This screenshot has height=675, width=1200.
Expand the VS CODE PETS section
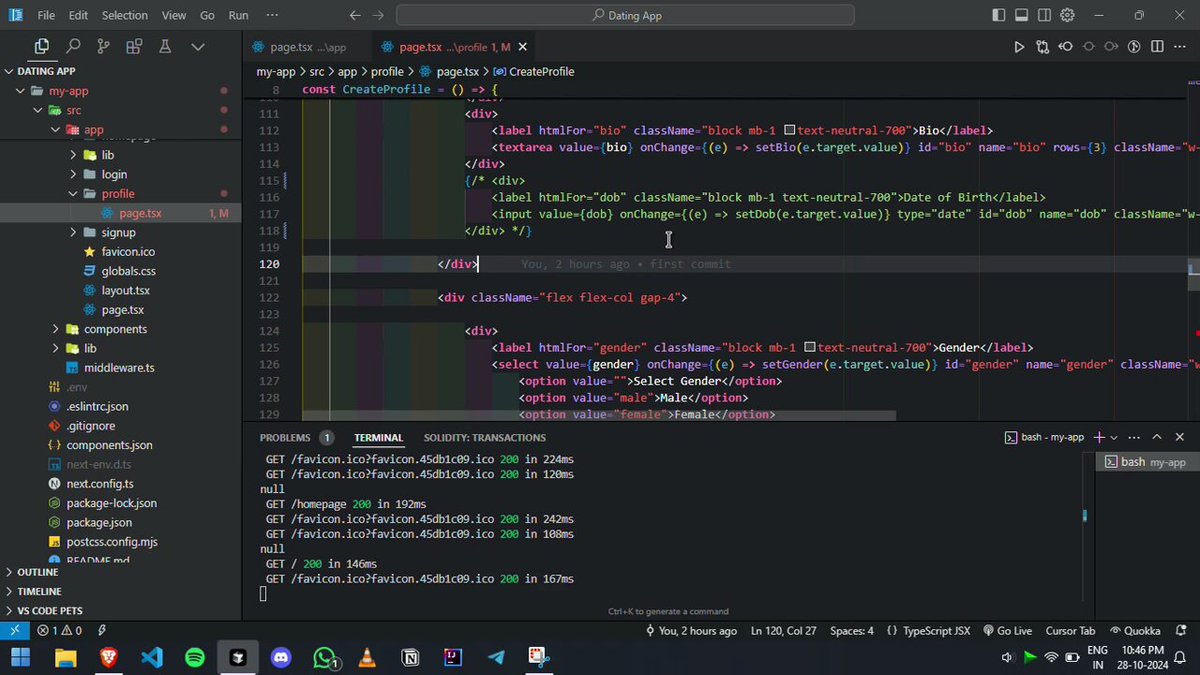pos(120,610)
